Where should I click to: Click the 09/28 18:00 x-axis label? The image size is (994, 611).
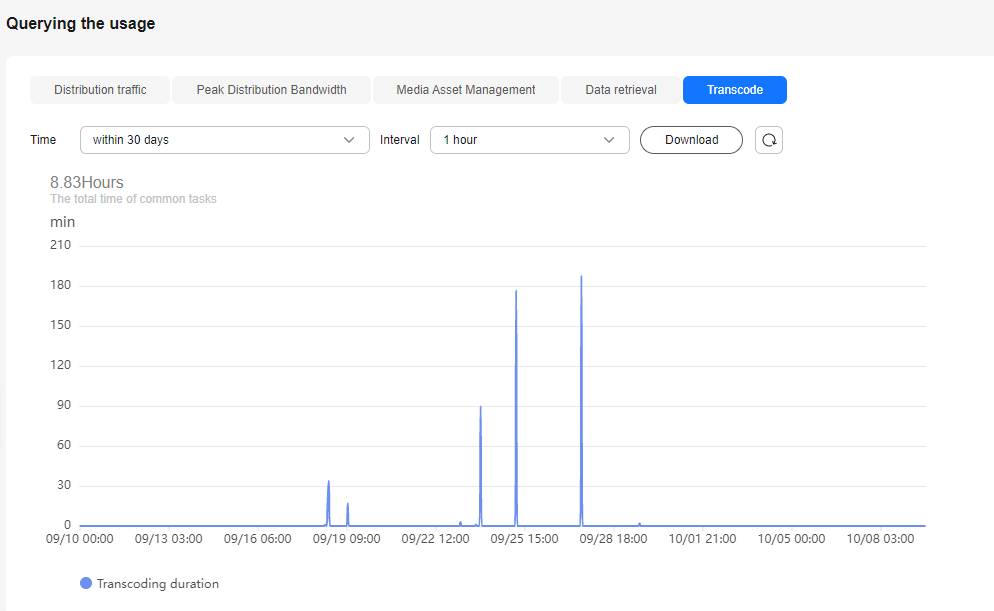[613, 539]
